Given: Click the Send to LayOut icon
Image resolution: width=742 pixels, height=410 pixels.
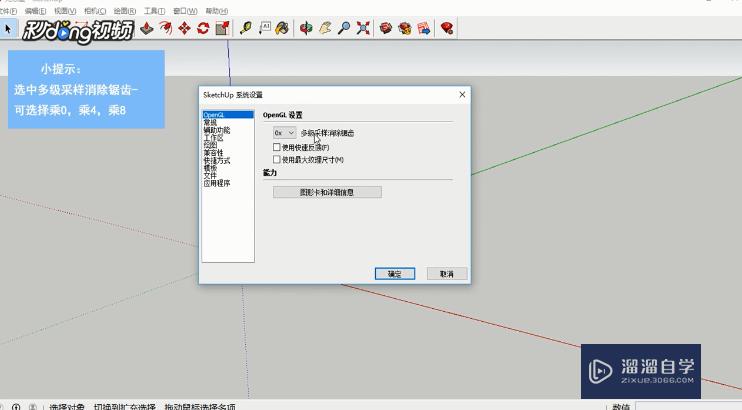Looking at the screenshot, I should click(424, 28).
